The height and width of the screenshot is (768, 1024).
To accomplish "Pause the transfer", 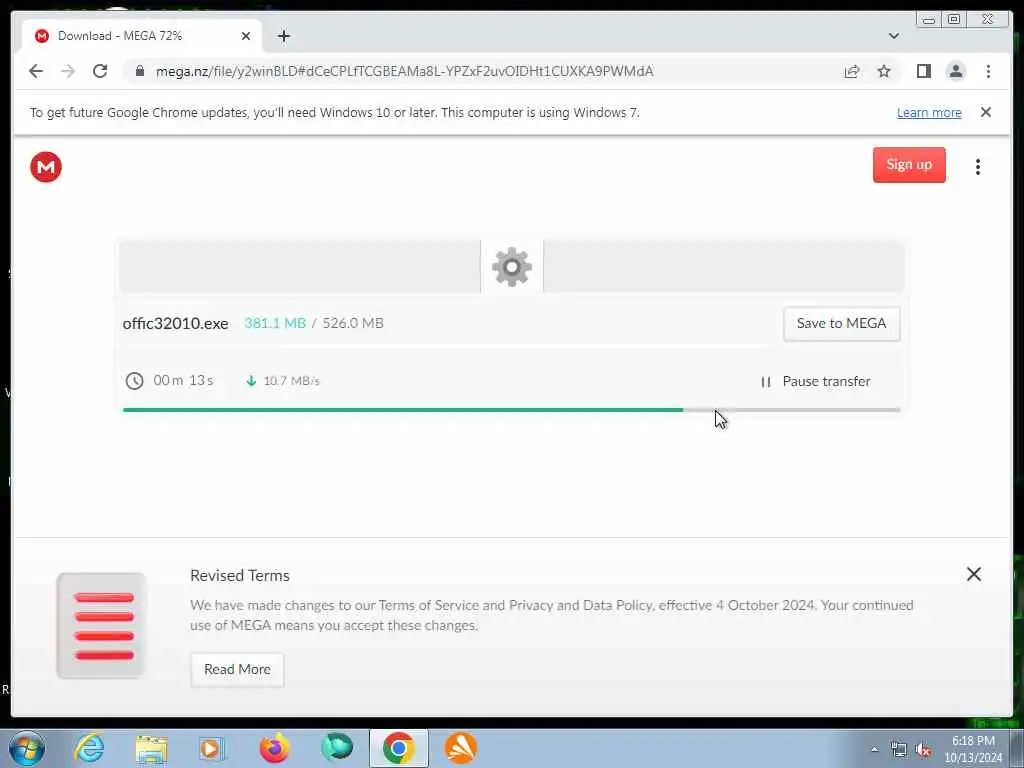I will coord(816,381).
